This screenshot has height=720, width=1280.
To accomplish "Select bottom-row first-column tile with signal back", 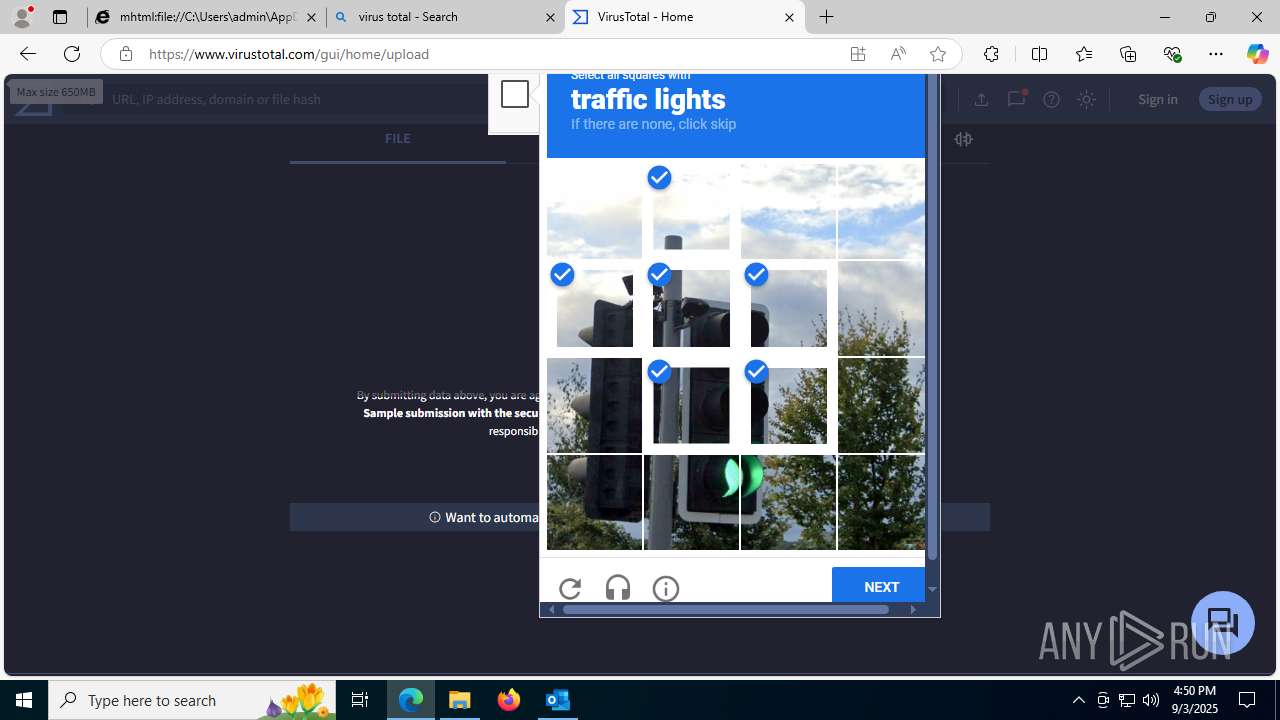I will coord(594,502).
